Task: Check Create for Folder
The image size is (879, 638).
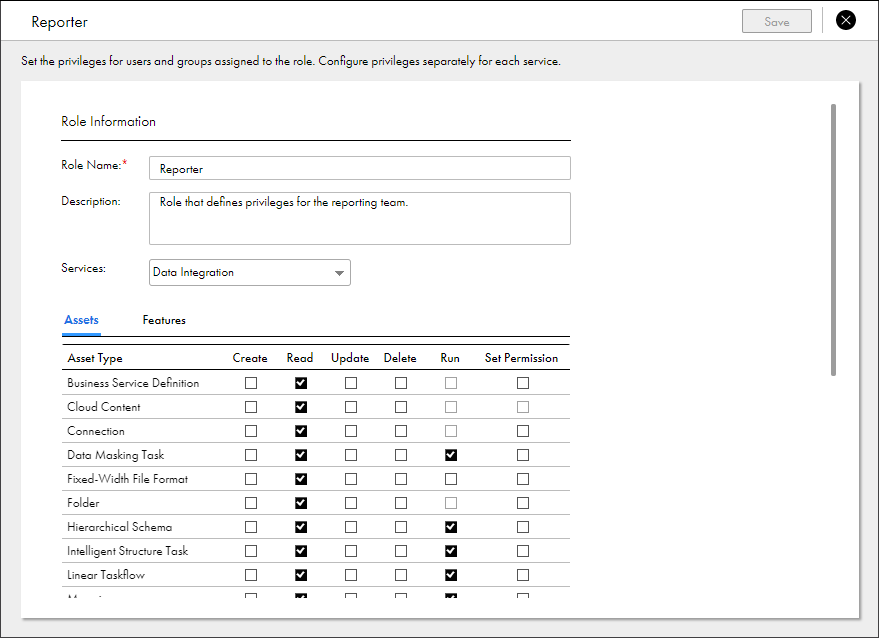Action: tap(251, 503)
